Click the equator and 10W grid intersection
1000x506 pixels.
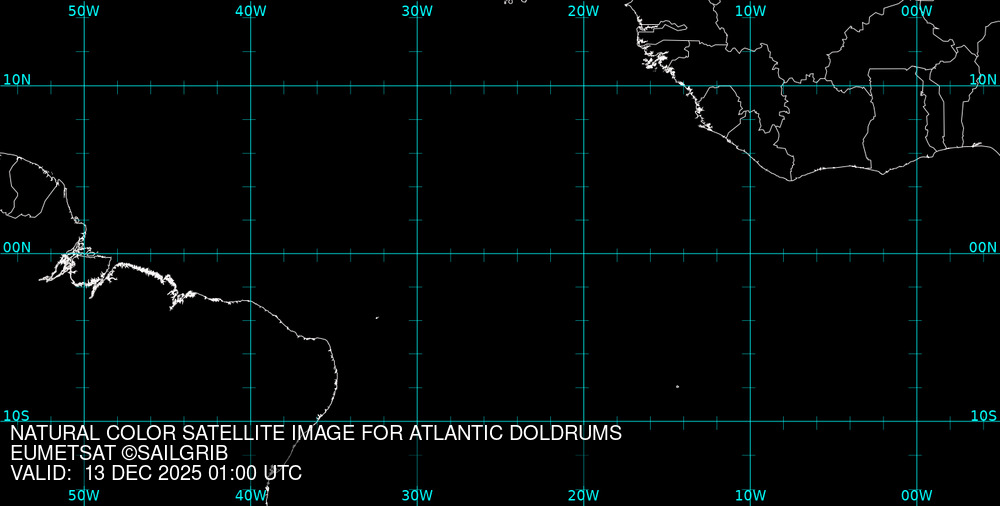tap(750, 253)
